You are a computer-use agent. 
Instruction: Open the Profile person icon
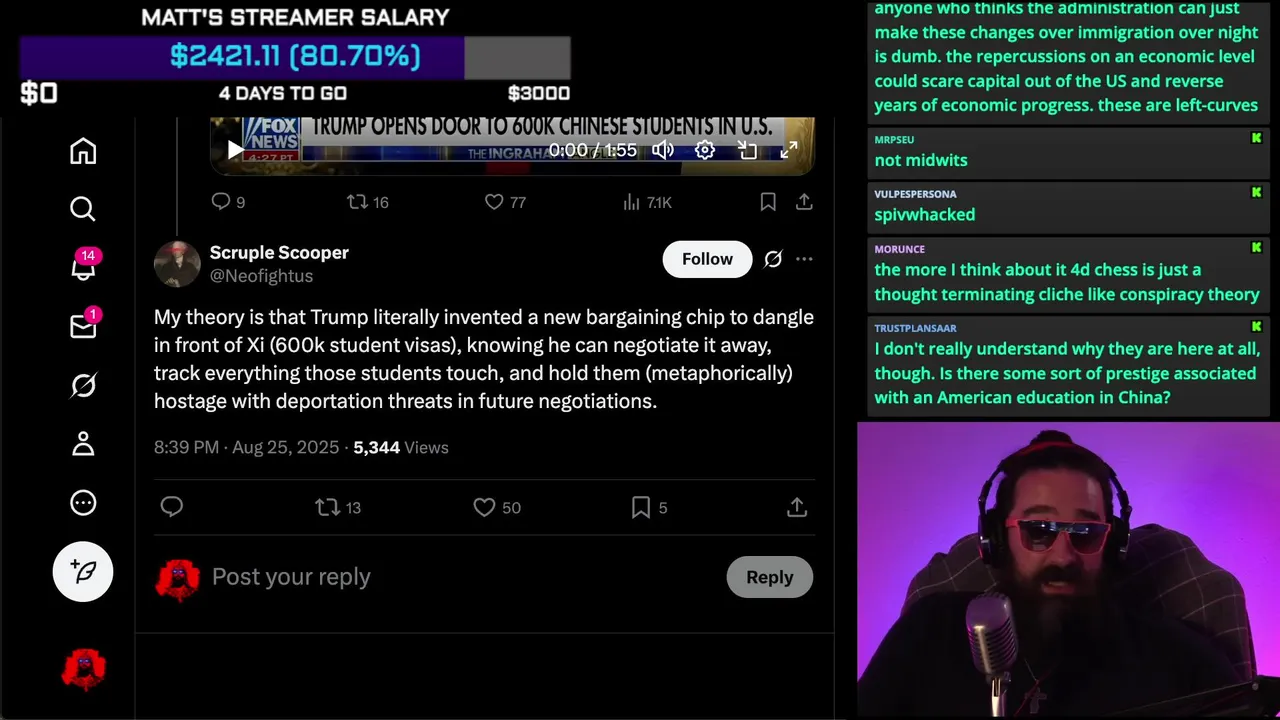pyautogui.click(x=83, y=444)
